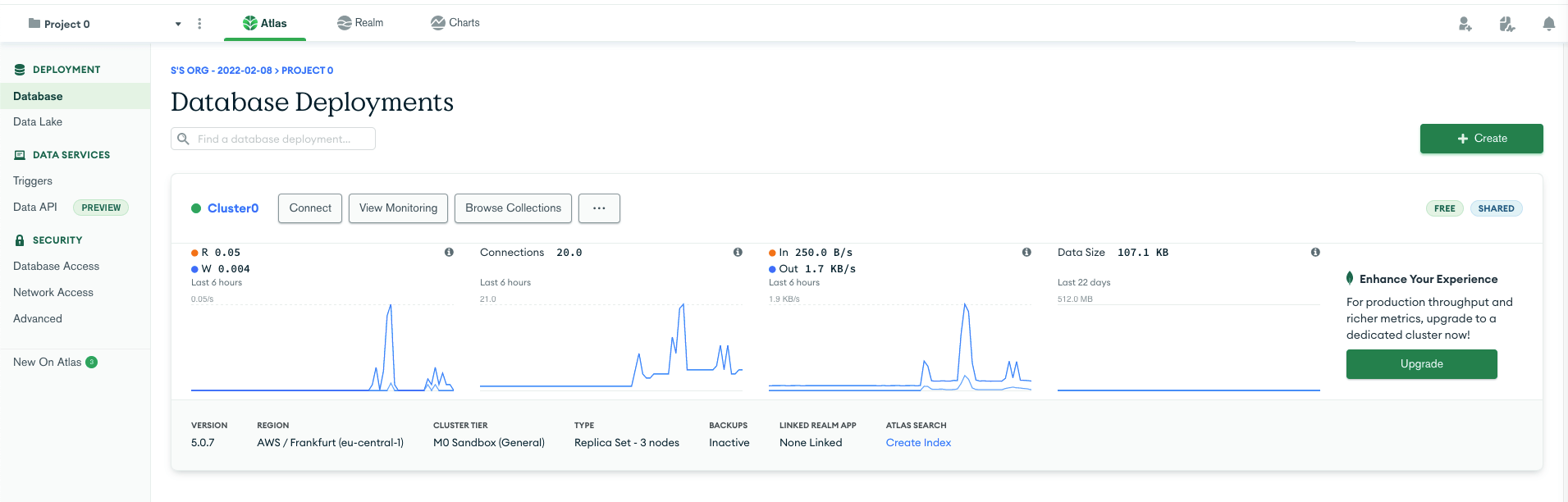The width and height of the screenshot is (1568, 502).
Task: Select Database in the sidebar
Action: tap(75, 96)
